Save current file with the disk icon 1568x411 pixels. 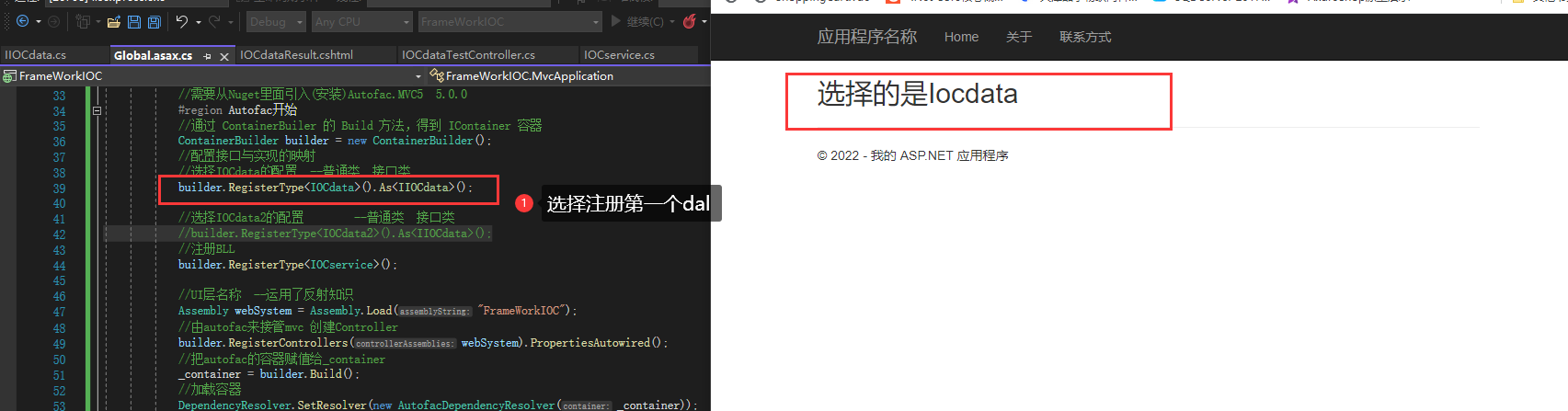pyautogui.click(x=134, y=21)
